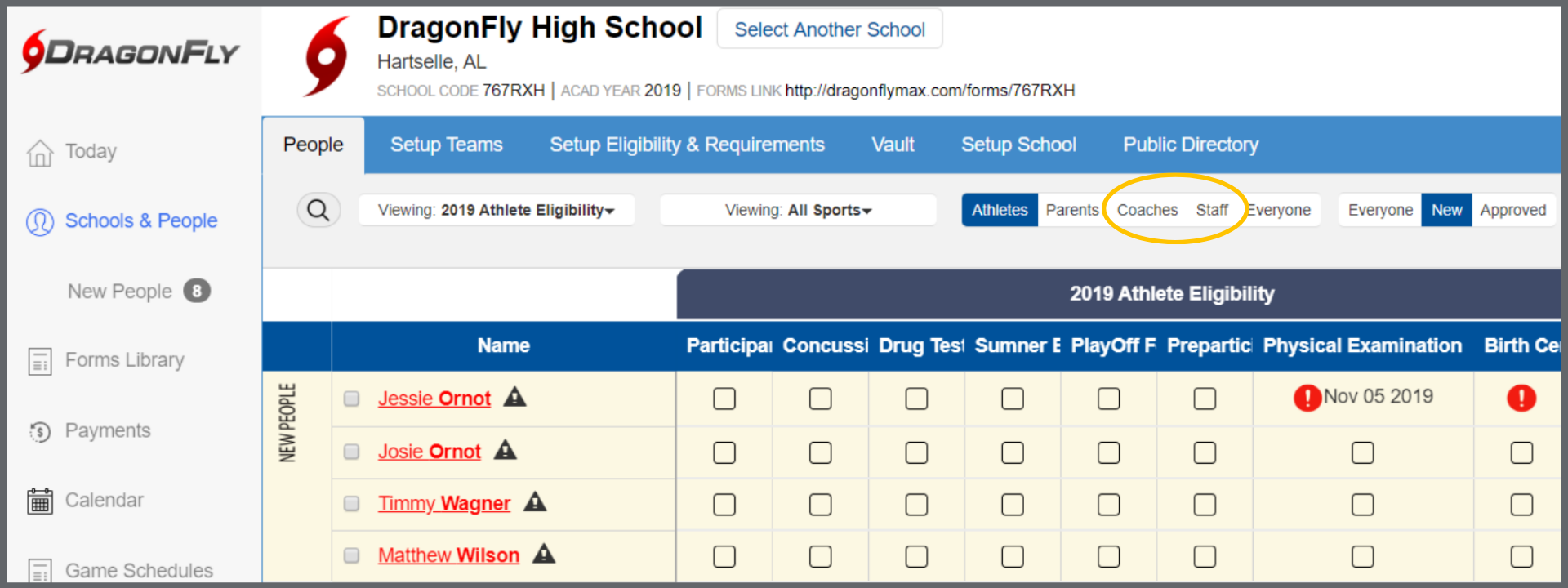Expand the All Sports viewing dropdown

798,211
